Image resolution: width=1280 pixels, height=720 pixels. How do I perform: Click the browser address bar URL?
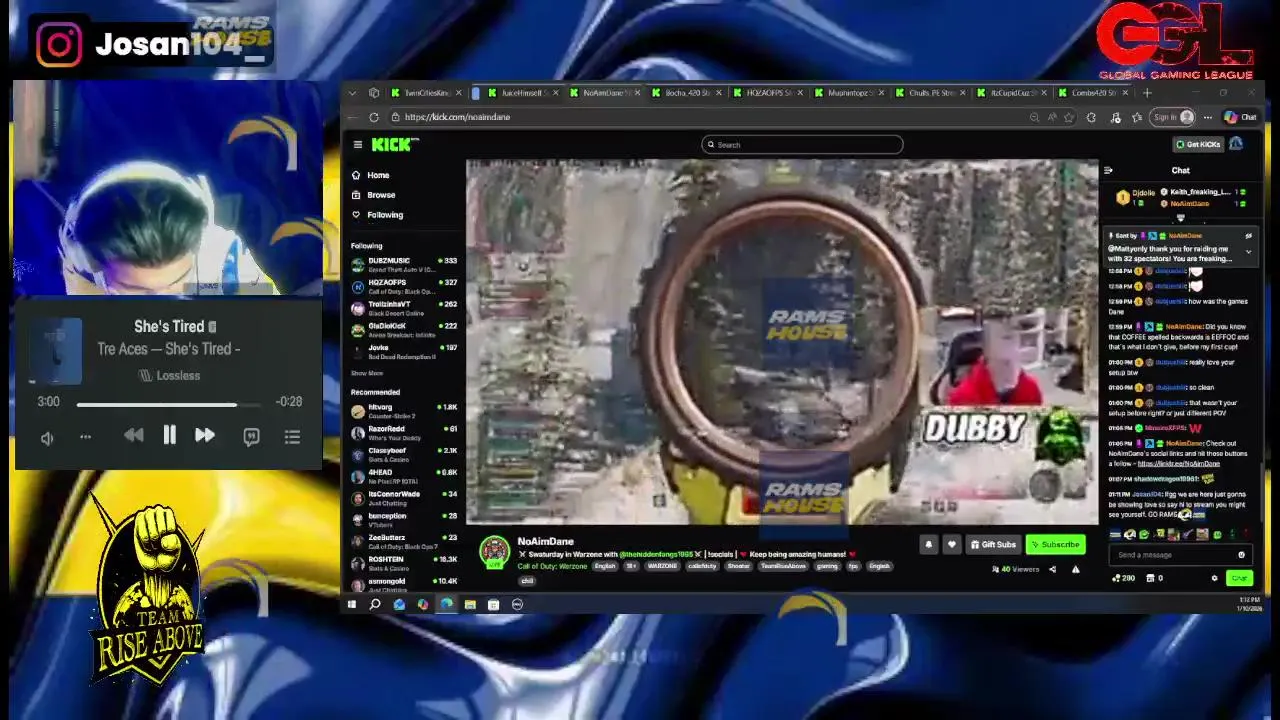[457, 117]
